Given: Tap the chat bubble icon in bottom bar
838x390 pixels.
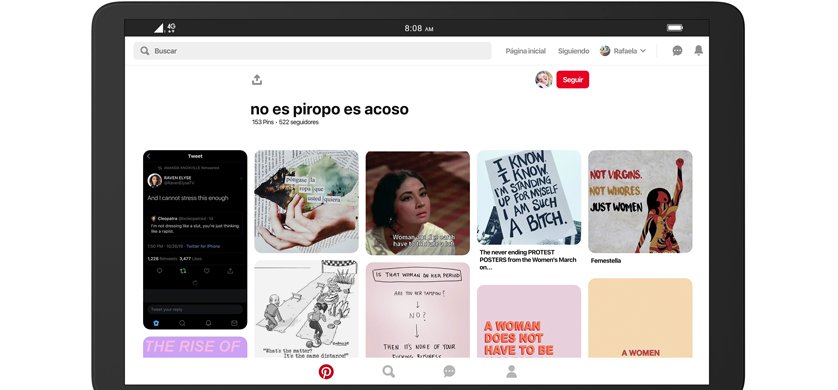Looking at the screenshot, I should (x=449, y=371).
